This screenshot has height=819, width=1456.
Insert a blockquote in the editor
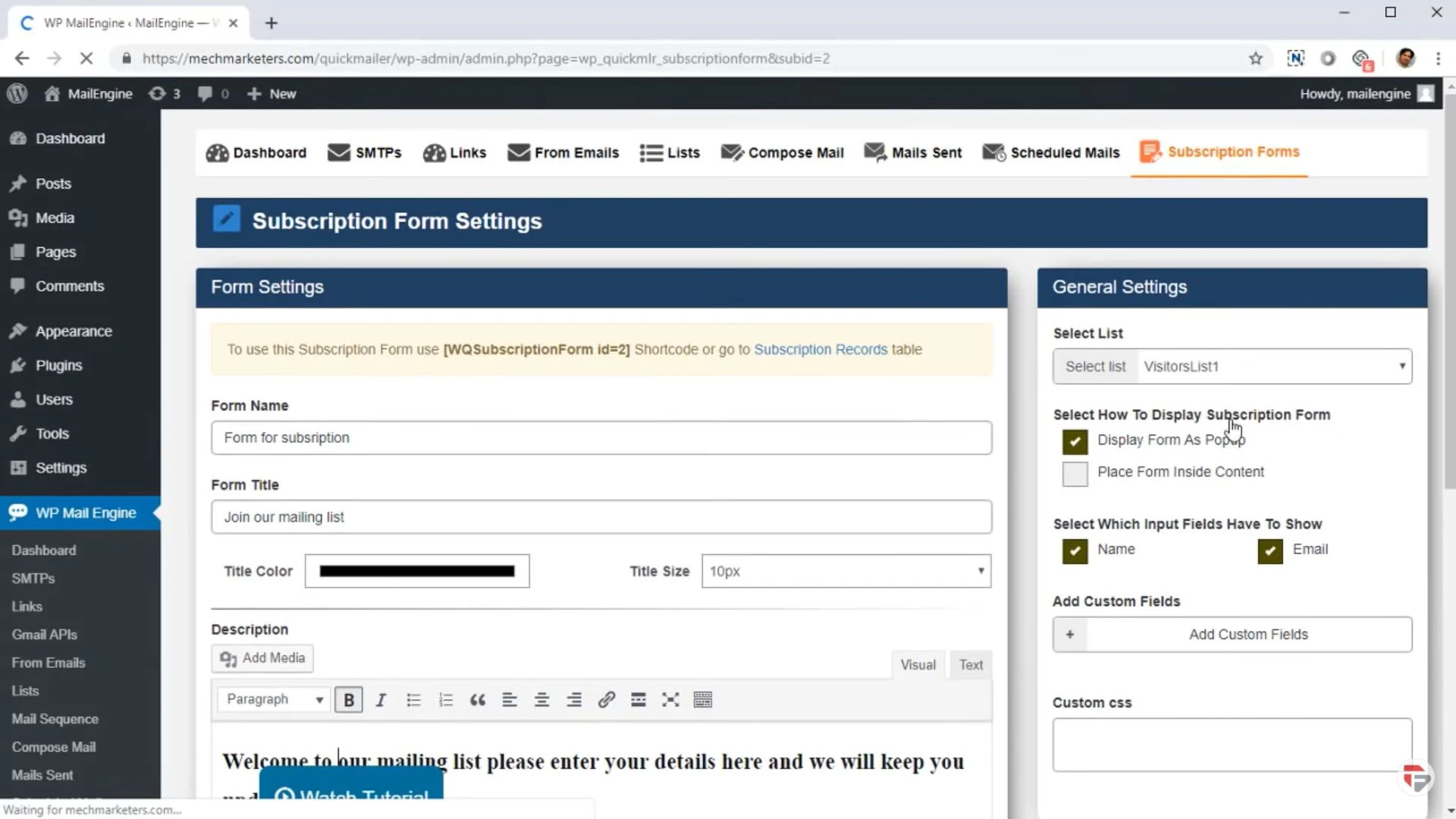(478, 699)
